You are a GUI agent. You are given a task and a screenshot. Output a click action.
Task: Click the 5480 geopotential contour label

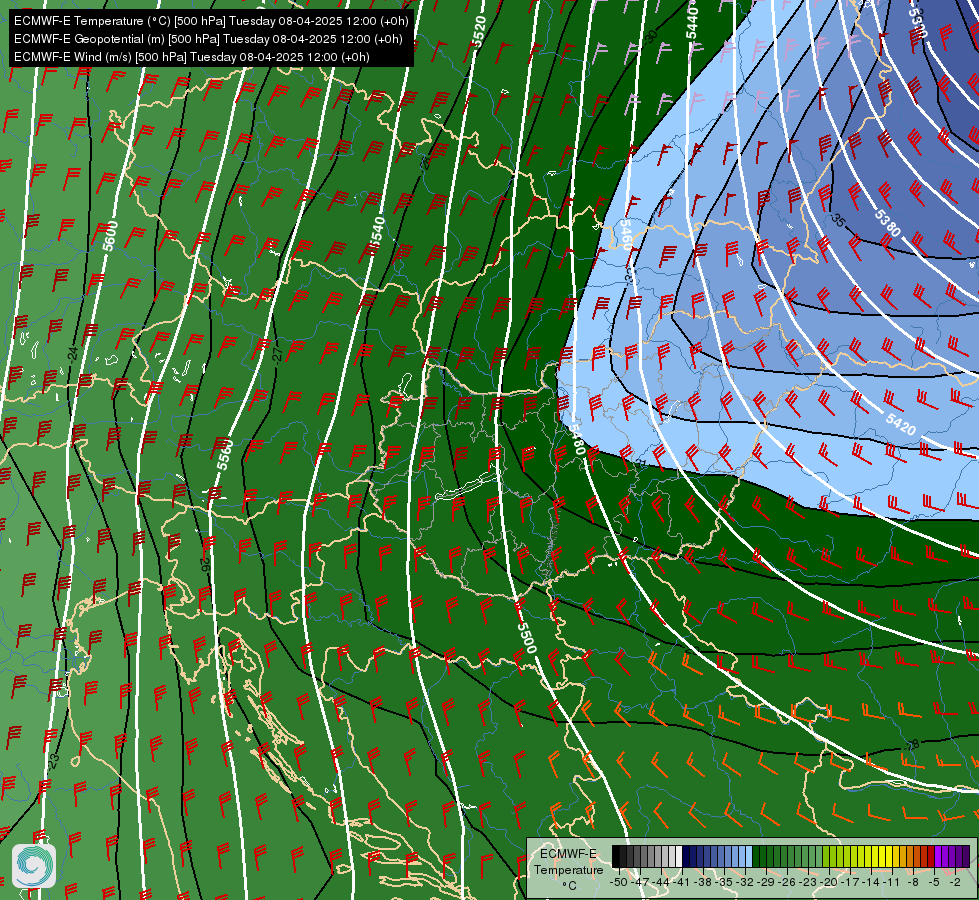[578, 440]
